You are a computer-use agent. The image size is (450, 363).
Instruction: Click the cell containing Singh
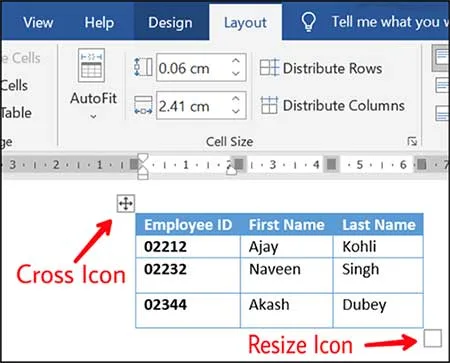pyautogui.click(x=378, y=275)
